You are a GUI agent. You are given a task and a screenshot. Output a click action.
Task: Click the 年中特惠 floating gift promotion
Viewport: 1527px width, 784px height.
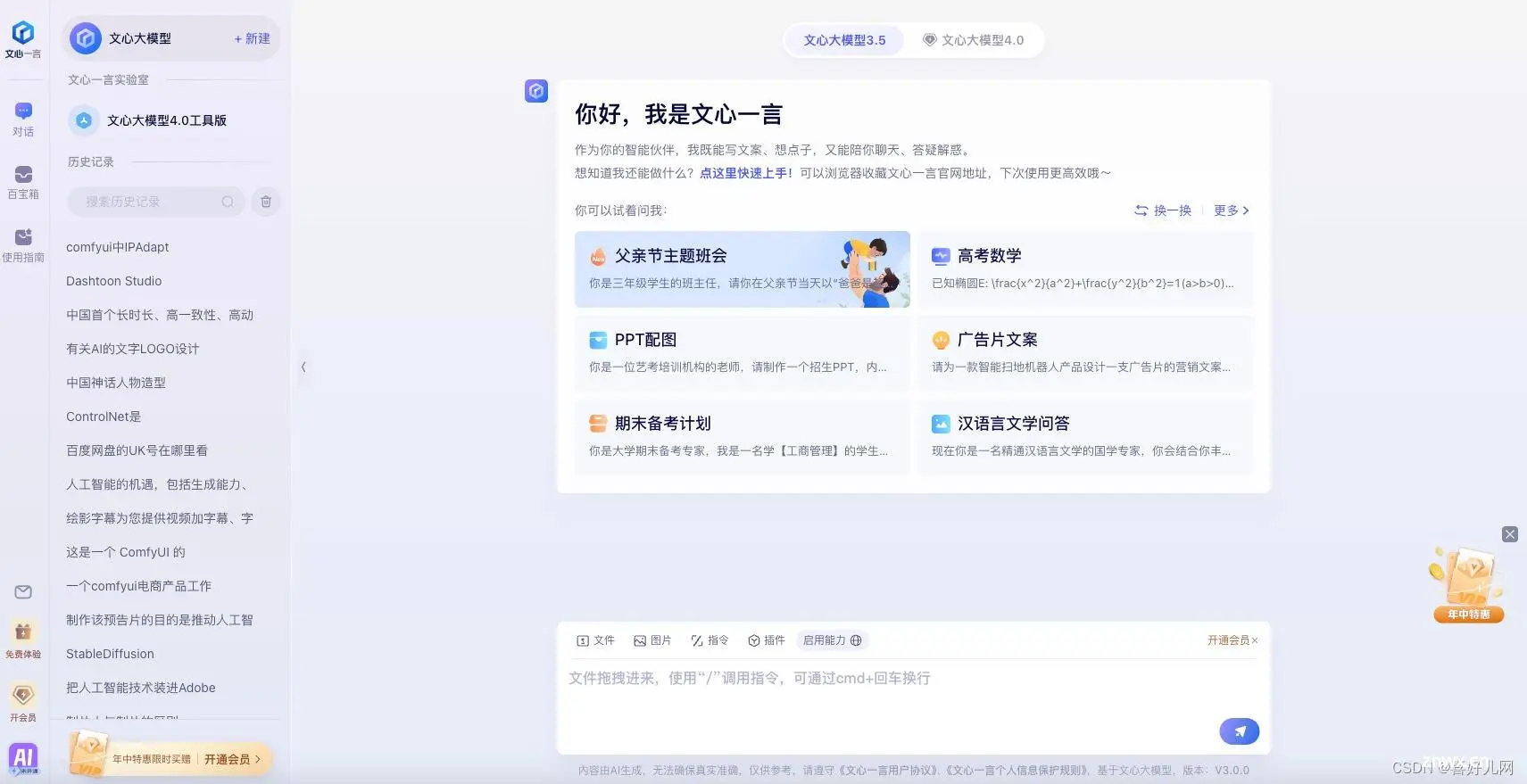(1468, 585)
